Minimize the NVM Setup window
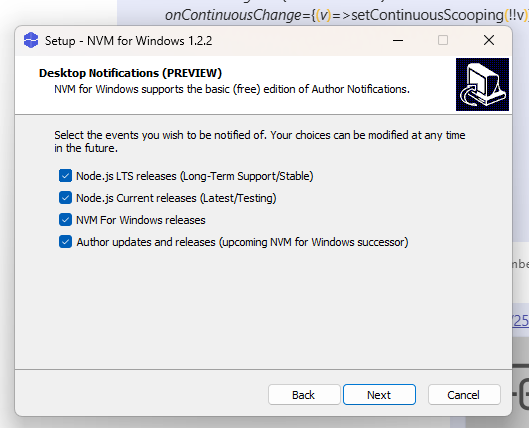The height and width of the screenshot is (428, 529). [398, 40]
